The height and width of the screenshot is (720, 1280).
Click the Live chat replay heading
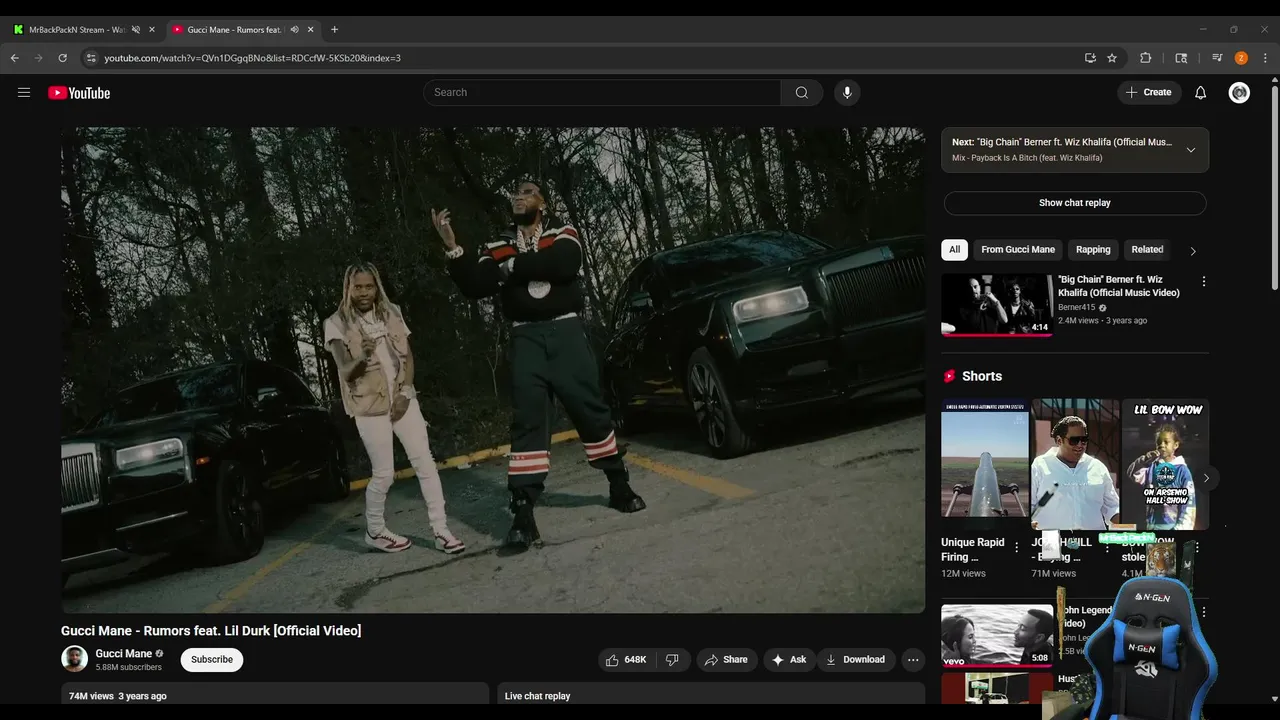pos(537,696)
